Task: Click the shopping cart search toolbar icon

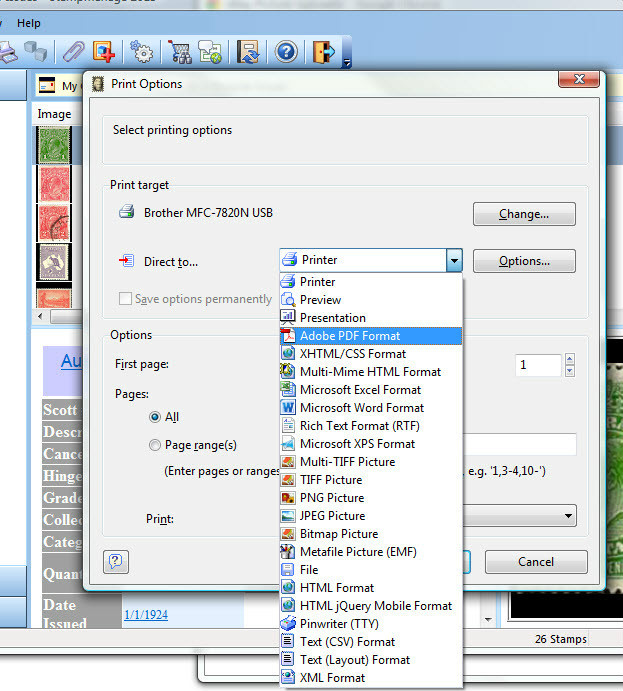Action: point(180,52)
